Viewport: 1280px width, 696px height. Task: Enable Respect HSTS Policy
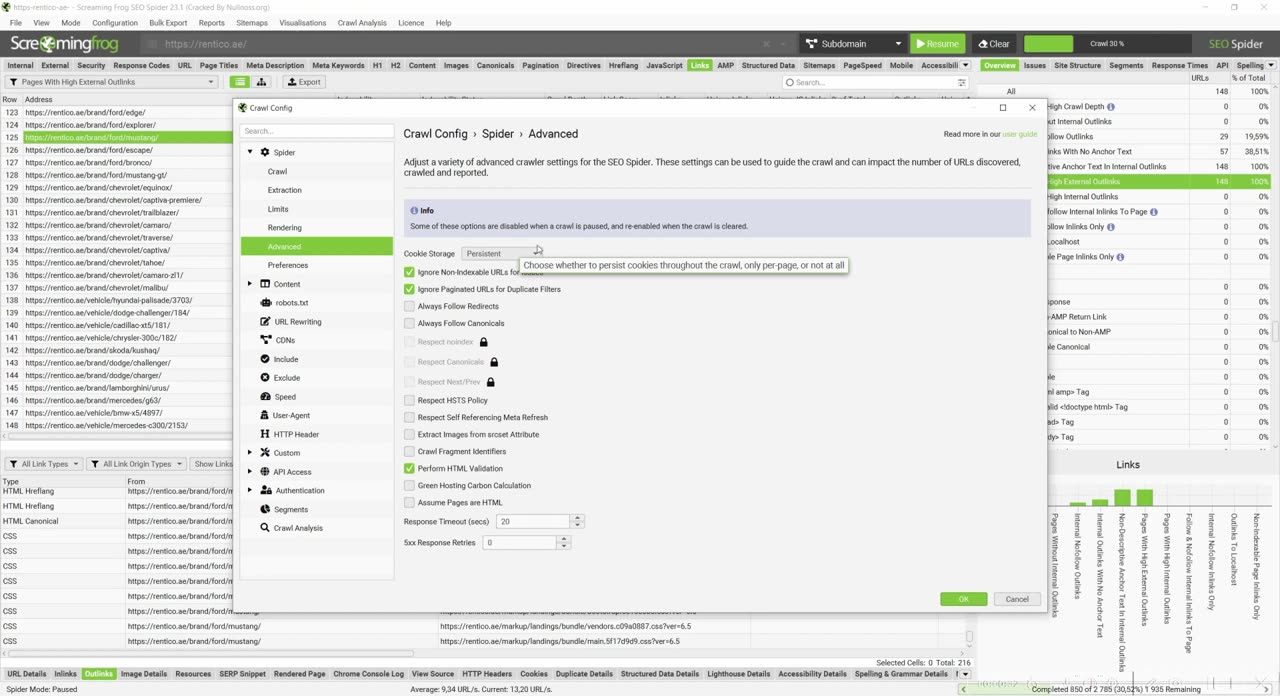(409, 400)
